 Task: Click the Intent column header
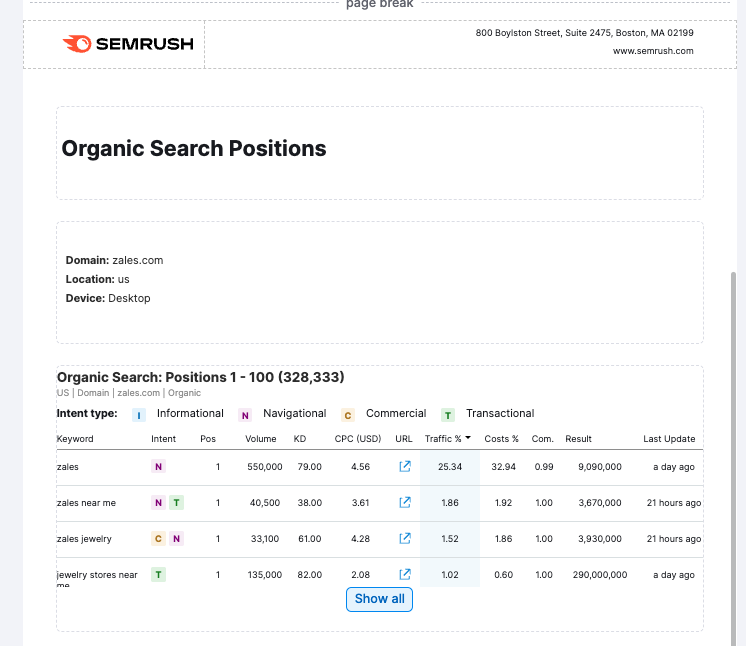pos(163,439)
